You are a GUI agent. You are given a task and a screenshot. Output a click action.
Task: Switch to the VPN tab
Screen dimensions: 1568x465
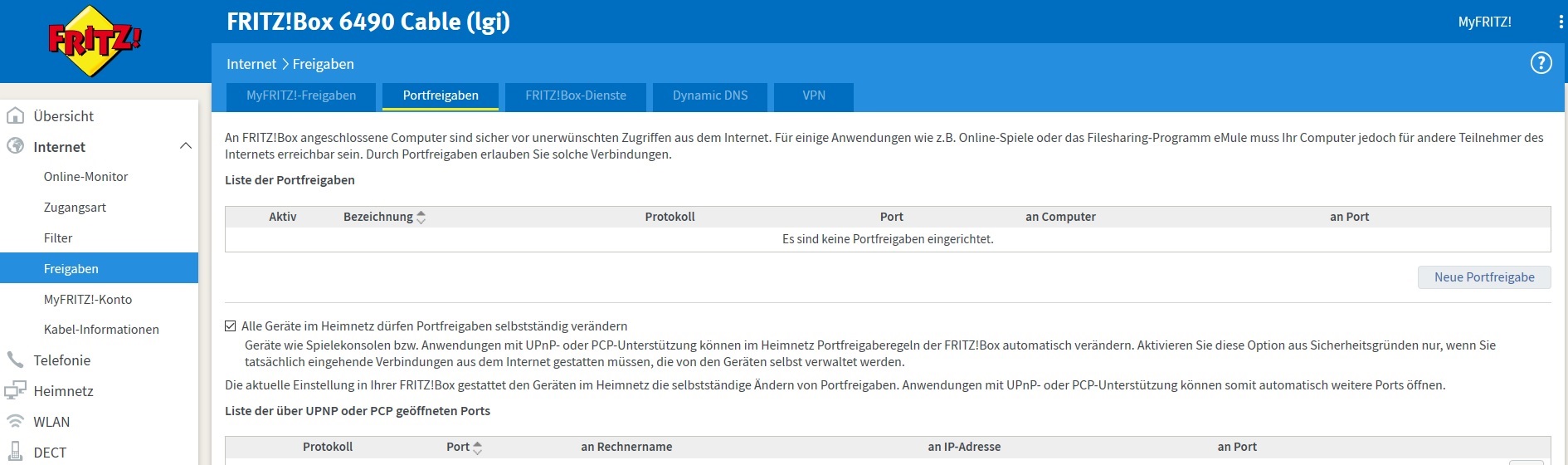[x=814, y=96]
